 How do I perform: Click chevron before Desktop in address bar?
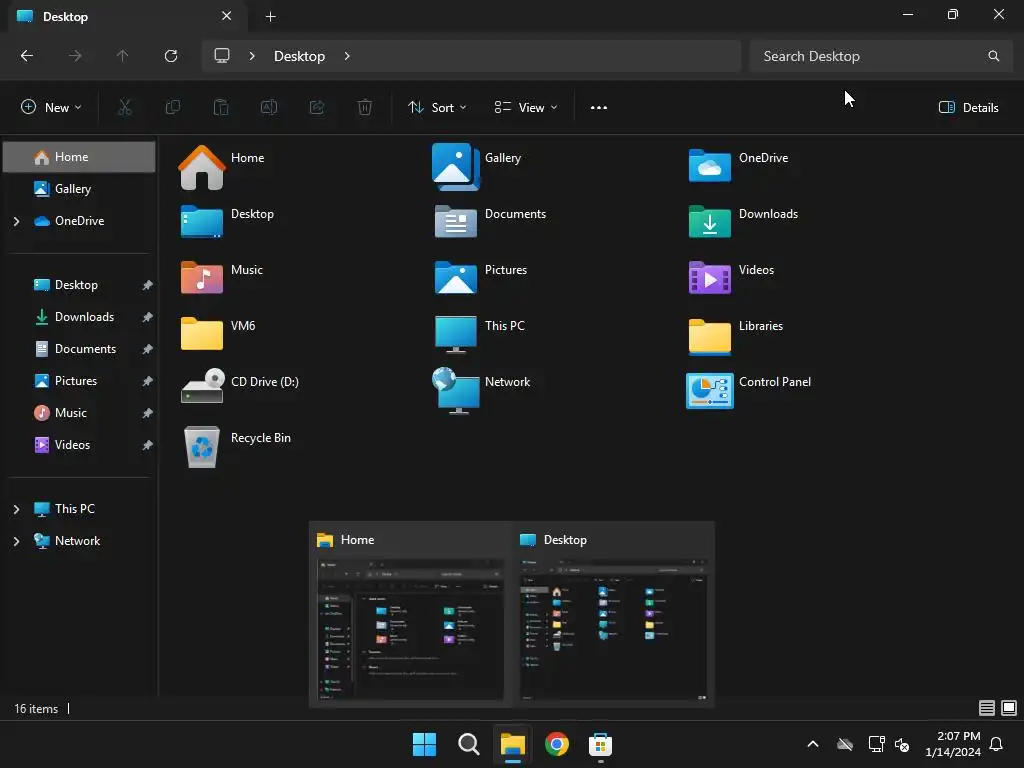(x=252, y=56)
